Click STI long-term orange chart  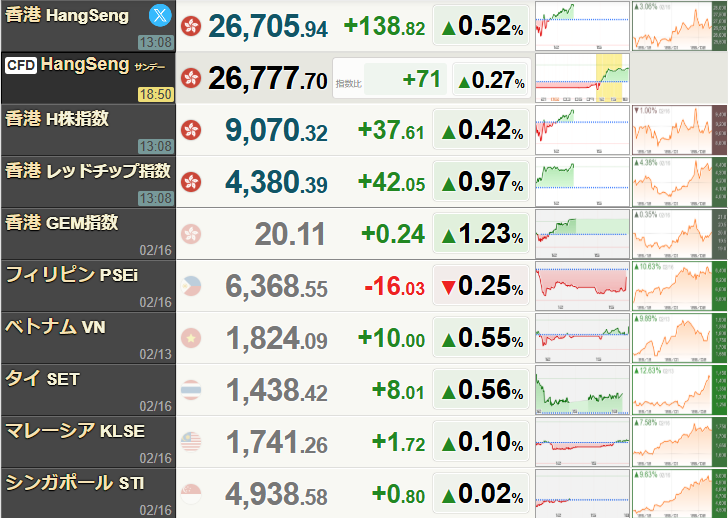tap(679, 494)
